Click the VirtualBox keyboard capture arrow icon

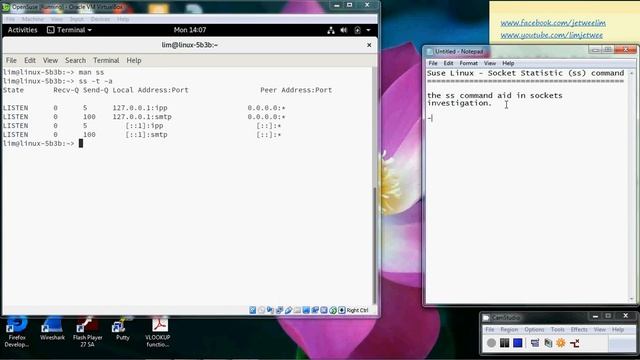(x=342, y=310)
